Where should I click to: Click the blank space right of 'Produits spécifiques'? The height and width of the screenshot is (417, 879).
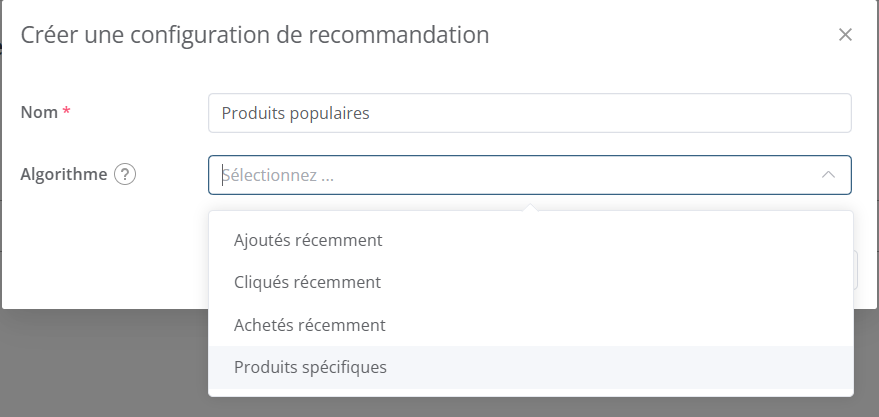650,367
